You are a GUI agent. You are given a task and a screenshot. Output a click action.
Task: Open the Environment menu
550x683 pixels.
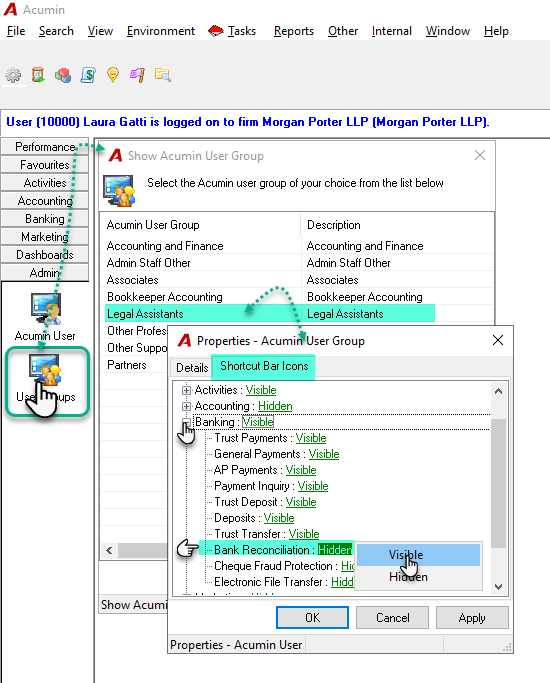click(x=161, y=31)
